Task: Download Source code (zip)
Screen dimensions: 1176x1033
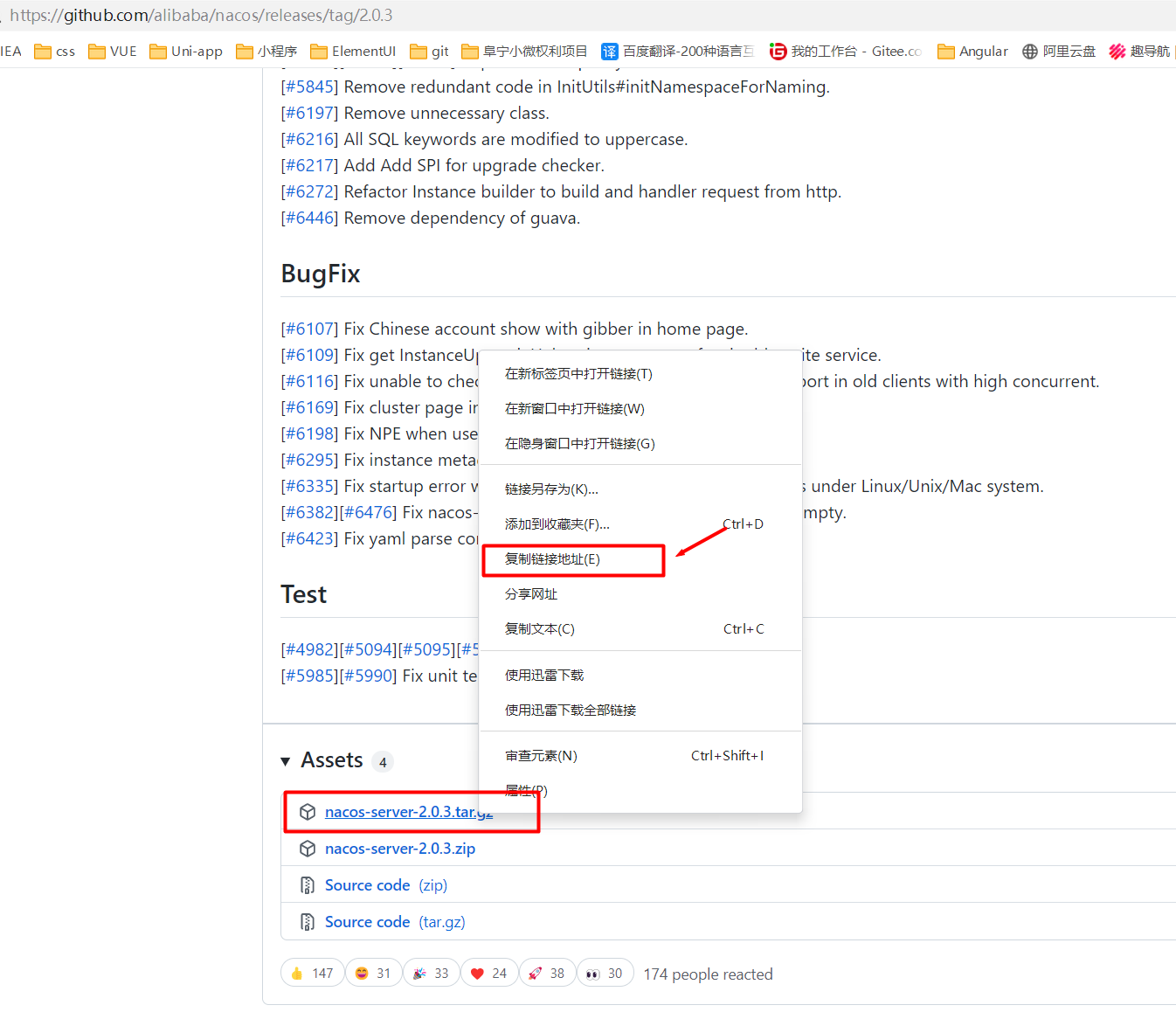Action: [x=386, y=885]
